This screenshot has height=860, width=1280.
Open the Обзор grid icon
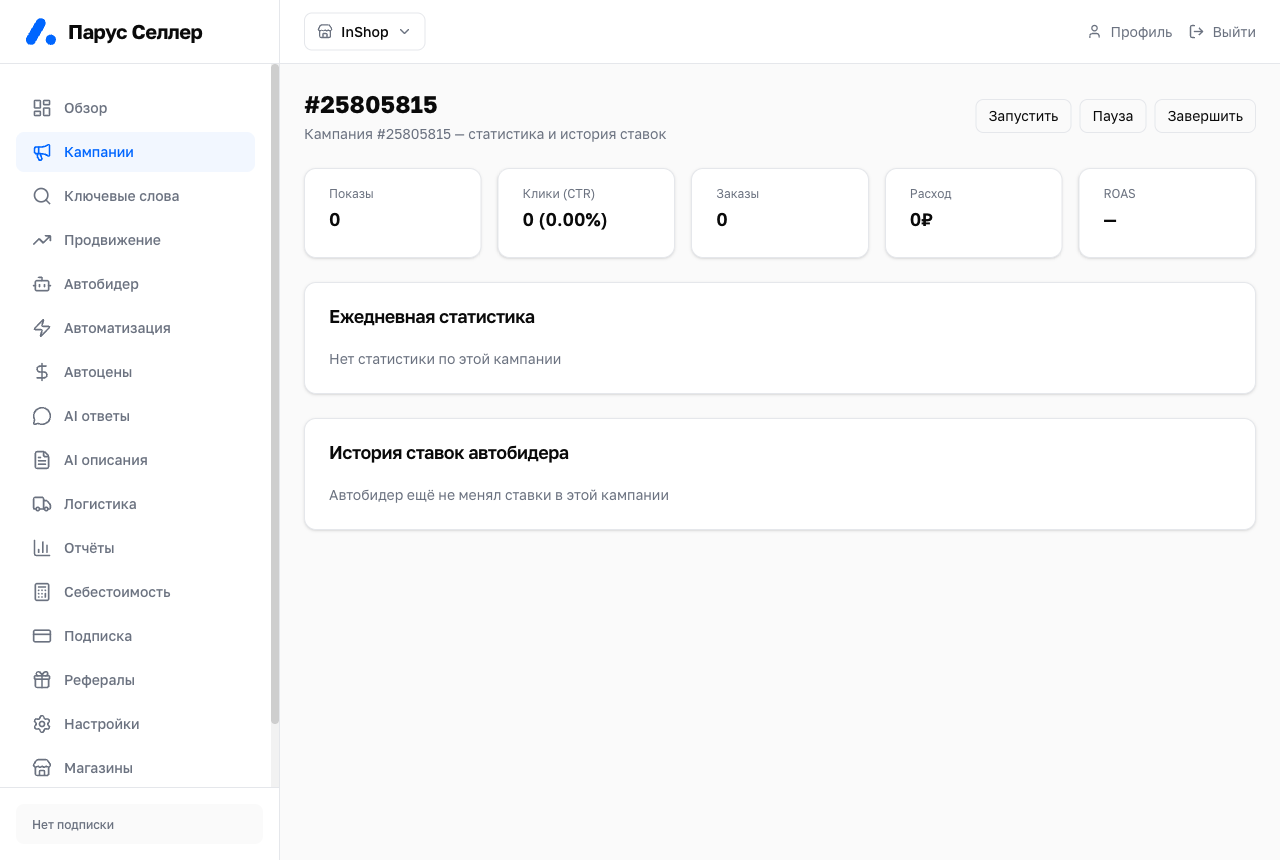42,108
